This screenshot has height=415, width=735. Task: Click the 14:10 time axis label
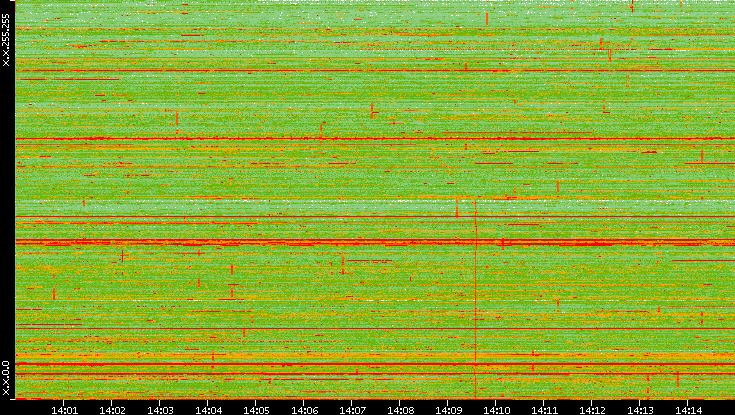tap(496, 409)
